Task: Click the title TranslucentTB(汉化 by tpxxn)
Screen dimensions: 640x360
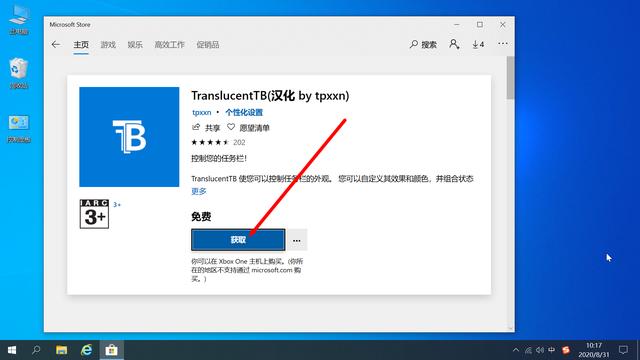Action: click(270, 96)
